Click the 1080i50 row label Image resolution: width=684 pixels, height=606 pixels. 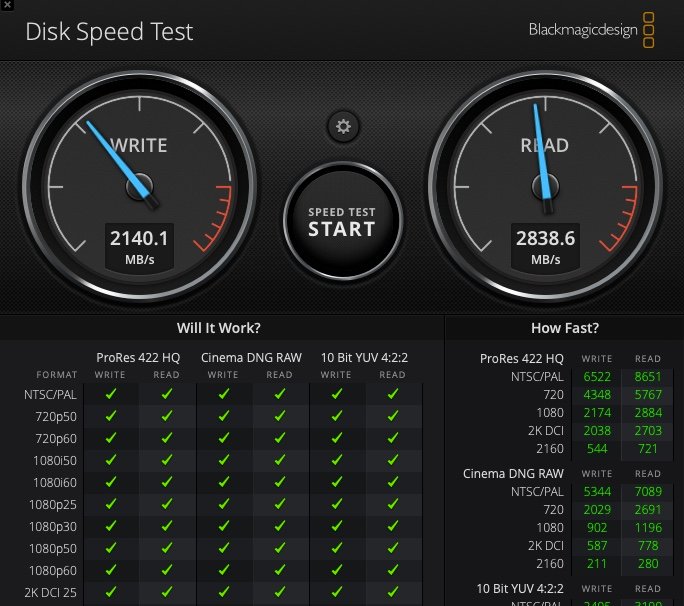tap(55, 461)
